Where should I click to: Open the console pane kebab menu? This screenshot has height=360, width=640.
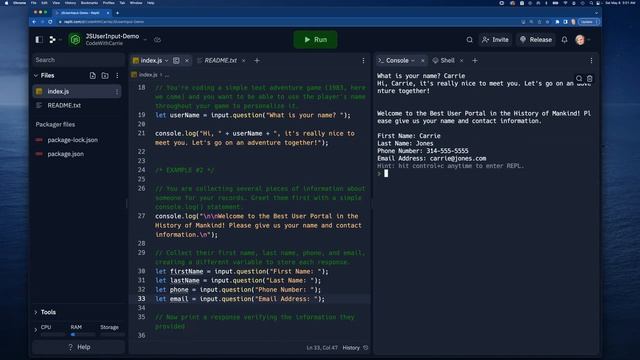(x=591, y=60)
